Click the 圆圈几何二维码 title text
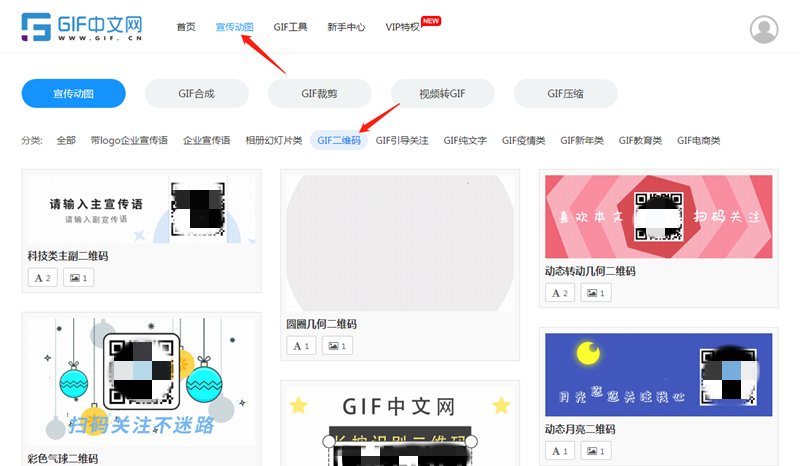800x466 pixels. (321, 324)
